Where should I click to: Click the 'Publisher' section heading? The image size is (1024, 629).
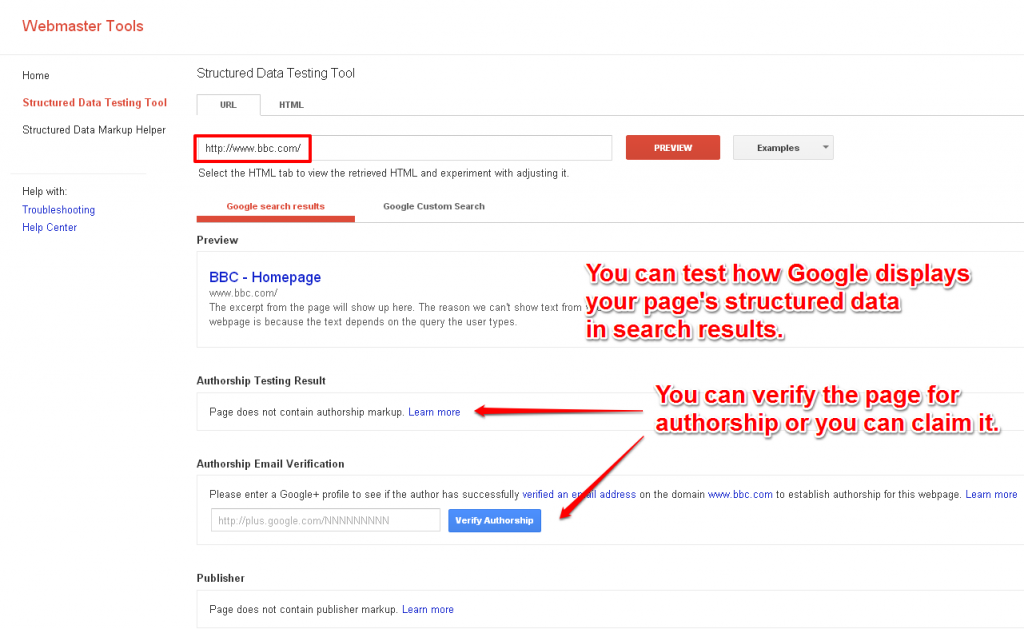pos(221,578)
